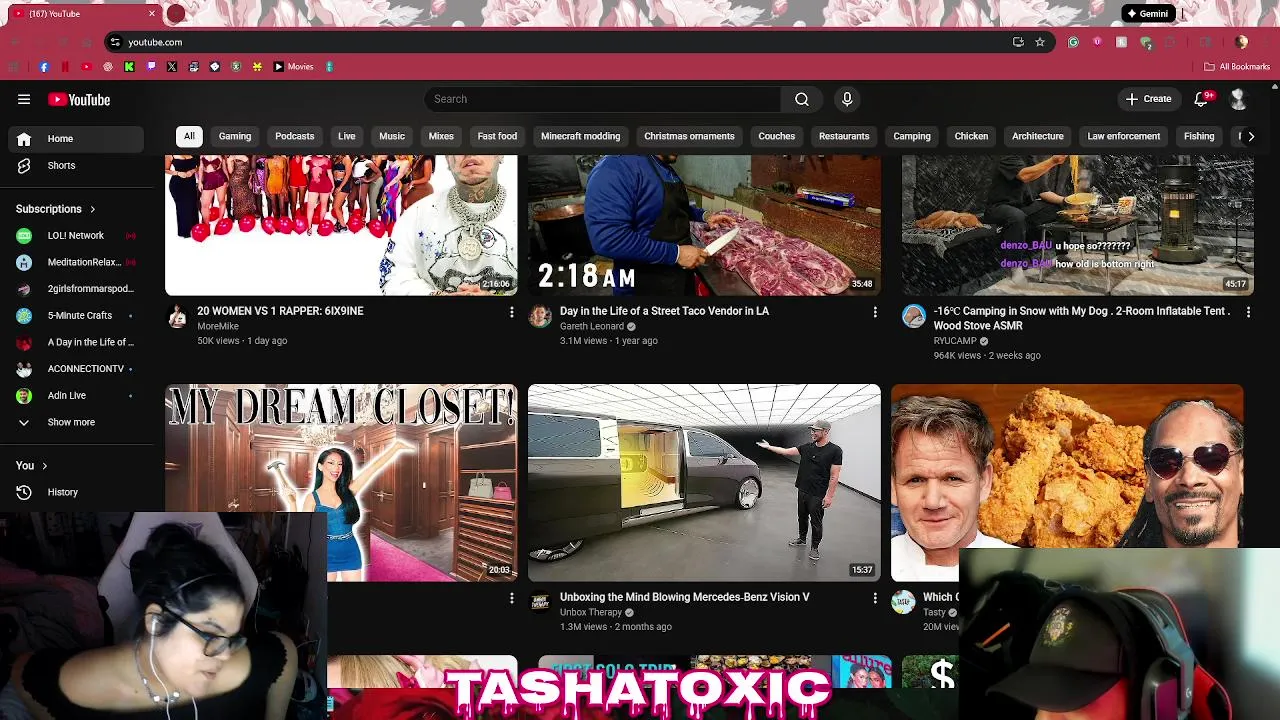The width and height of the screenshot is (1280, 720).
Task: Select the Minecraft modding chip
Action: [581, 136]
